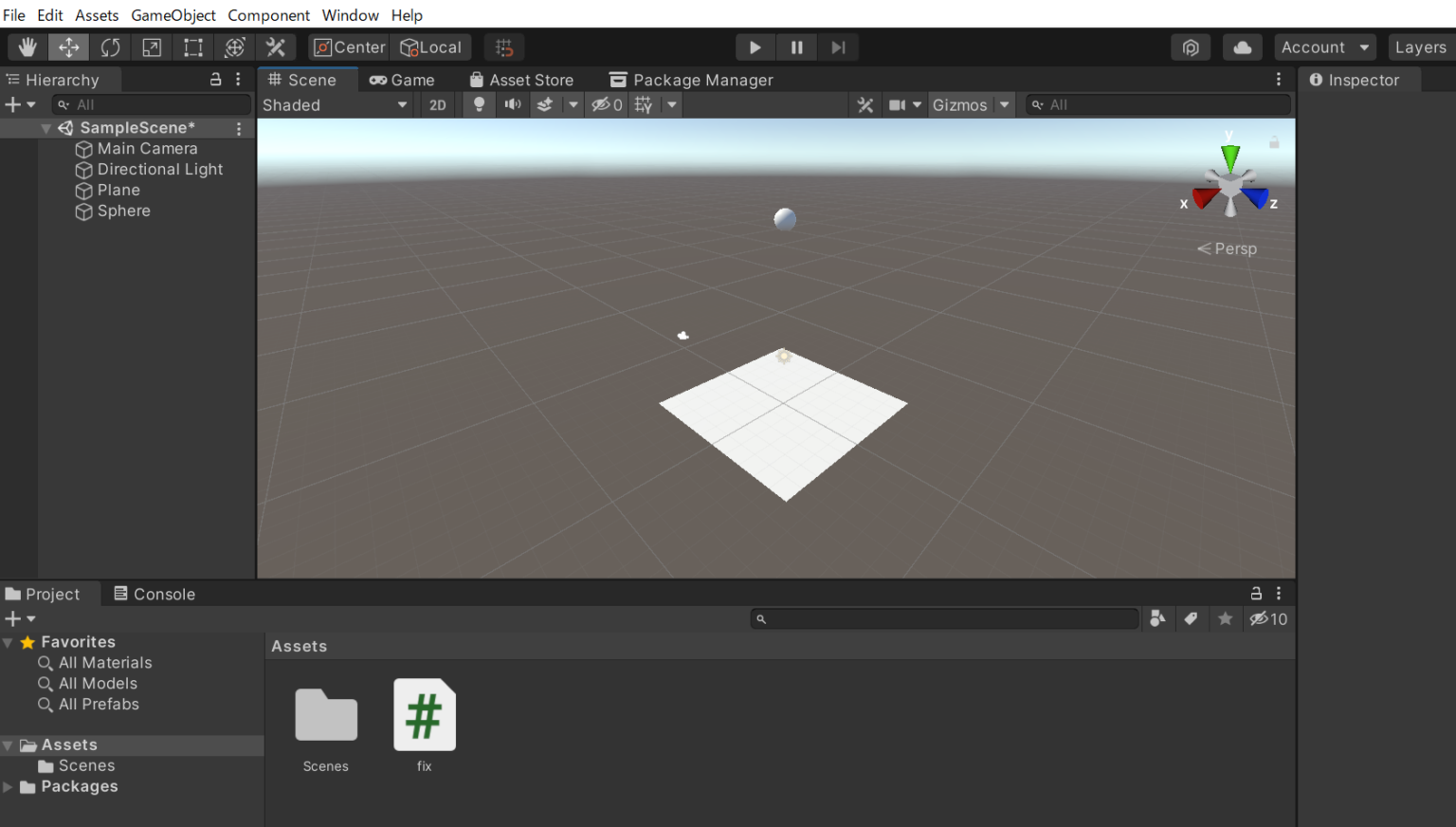This screenshot has height=827, width=1456.
Task: Open the GameObject menu
Action: coord(173,15)
